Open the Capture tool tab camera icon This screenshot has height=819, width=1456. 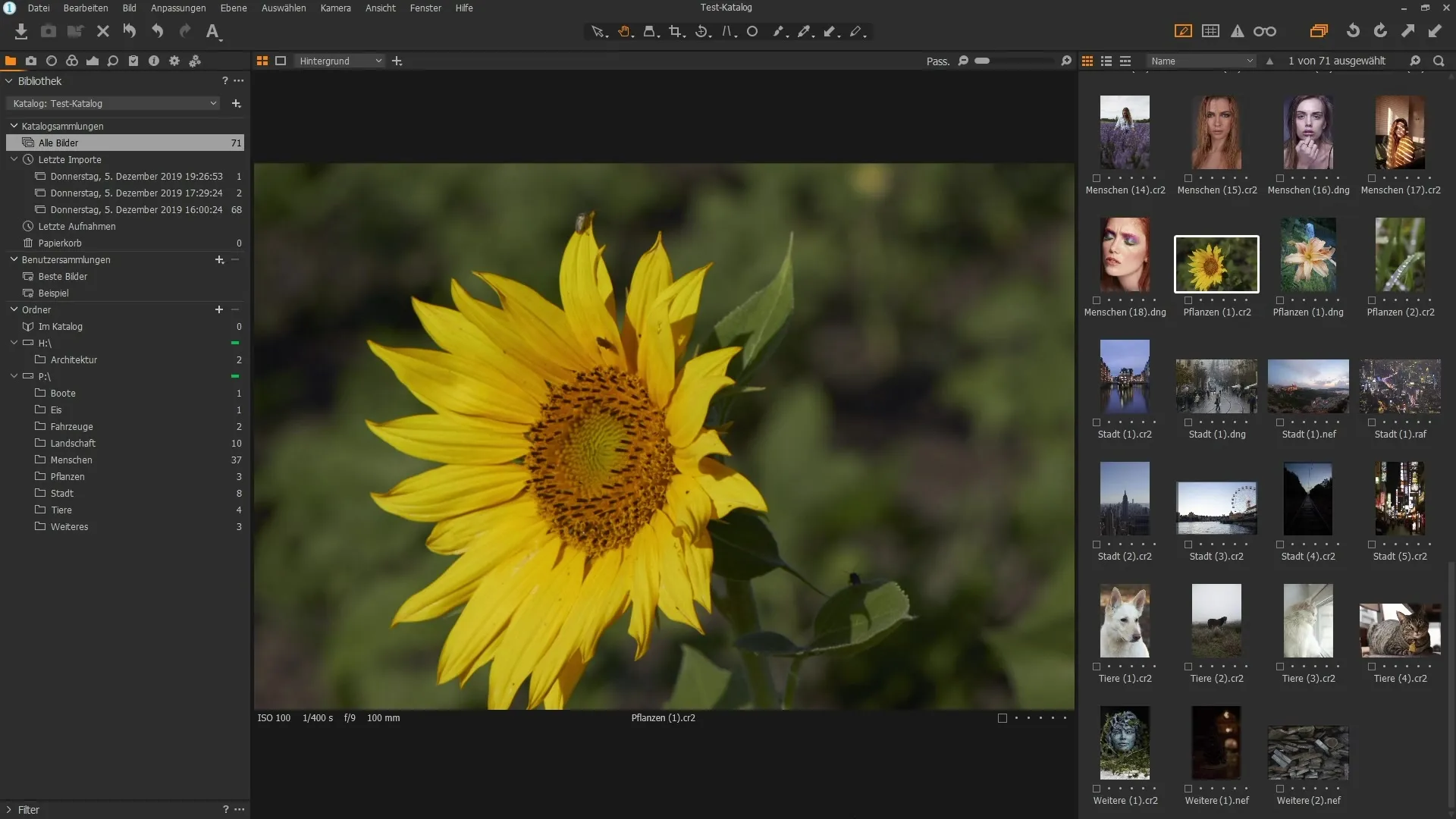[x=31, y=61]
